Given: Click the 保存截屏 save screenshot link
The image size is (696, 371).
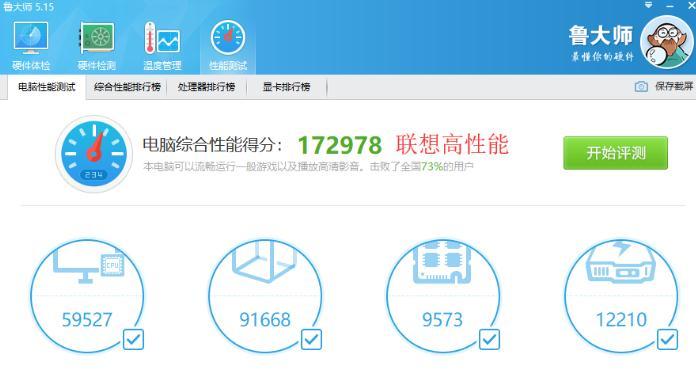Looking at the screenshot, I should point(674,87).
